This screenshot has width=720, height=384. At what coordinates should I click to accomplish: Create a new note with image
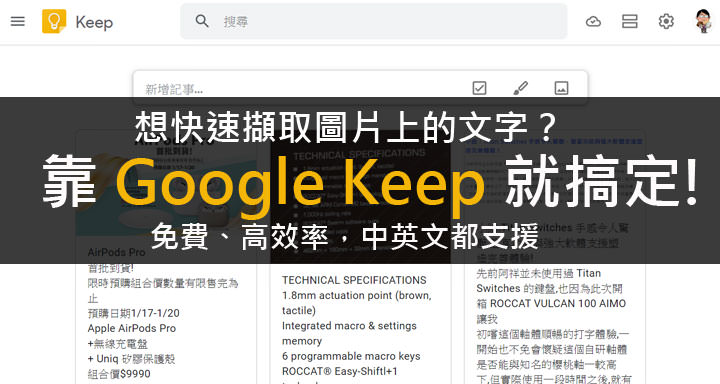tap(561, 88)
